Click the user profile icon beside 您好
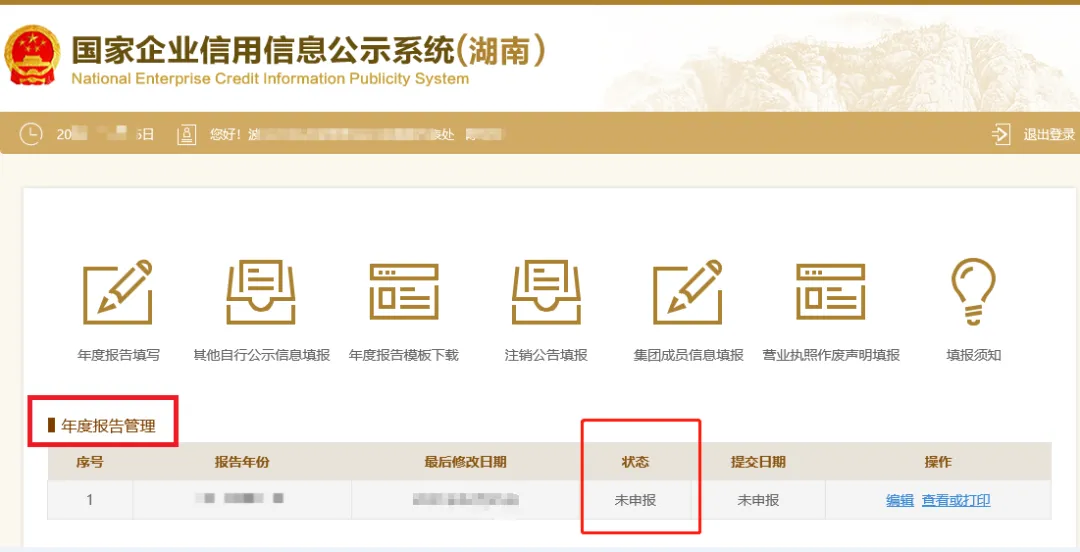1080x552 pixels. [187, 134]
